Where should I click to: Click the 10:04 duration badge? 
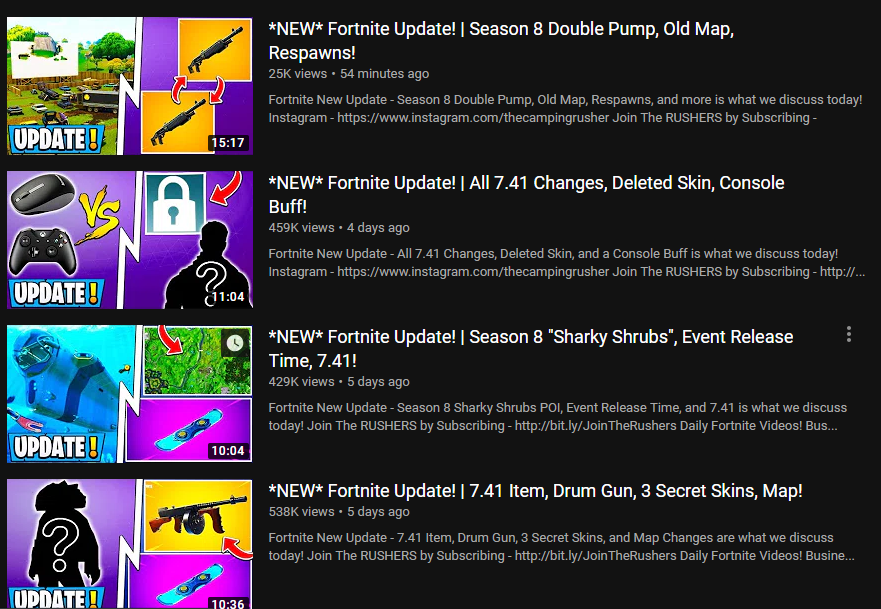point(228,451)
